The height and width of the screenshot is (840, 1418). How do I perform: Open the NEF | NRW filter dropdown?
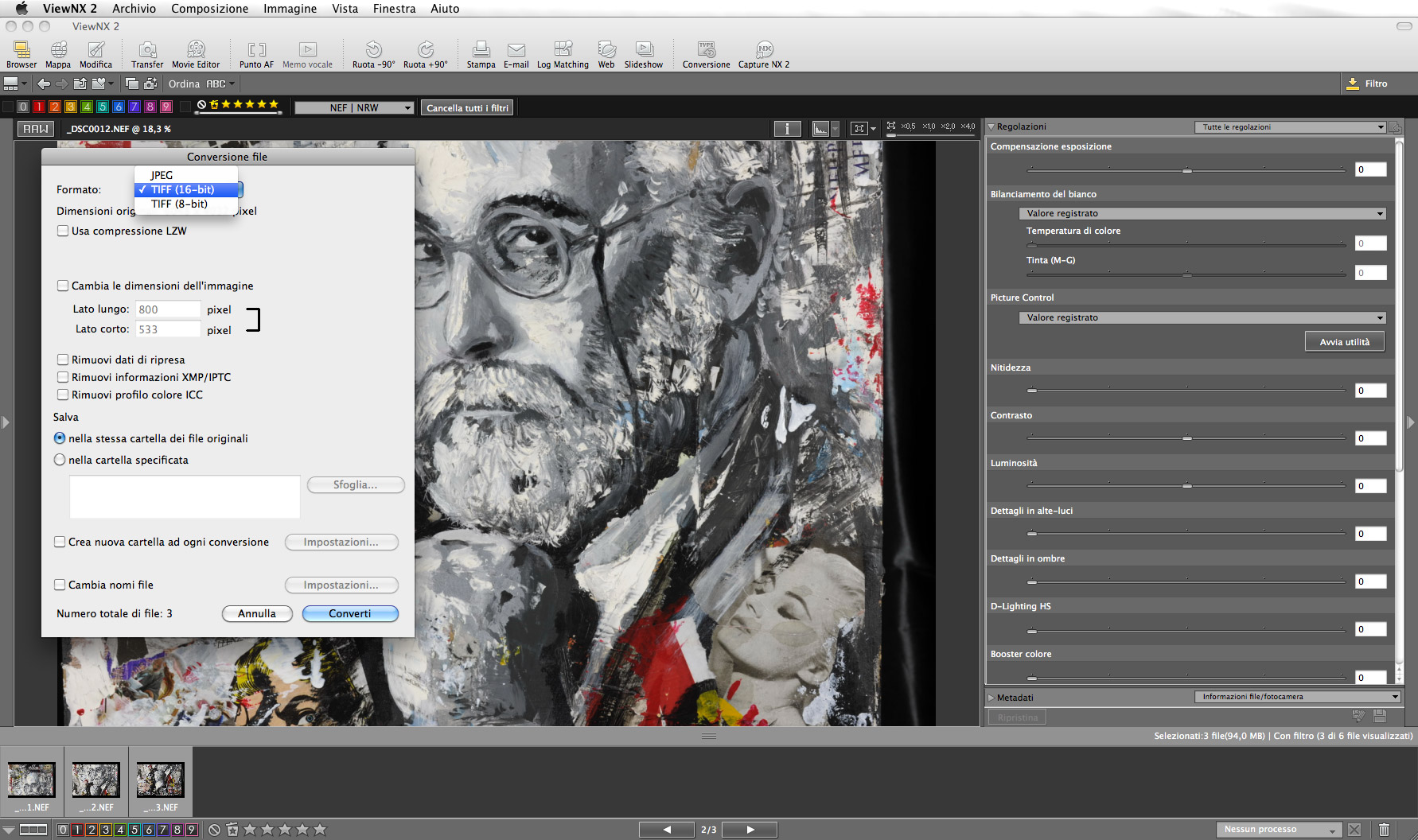click(x=355, y=107)
